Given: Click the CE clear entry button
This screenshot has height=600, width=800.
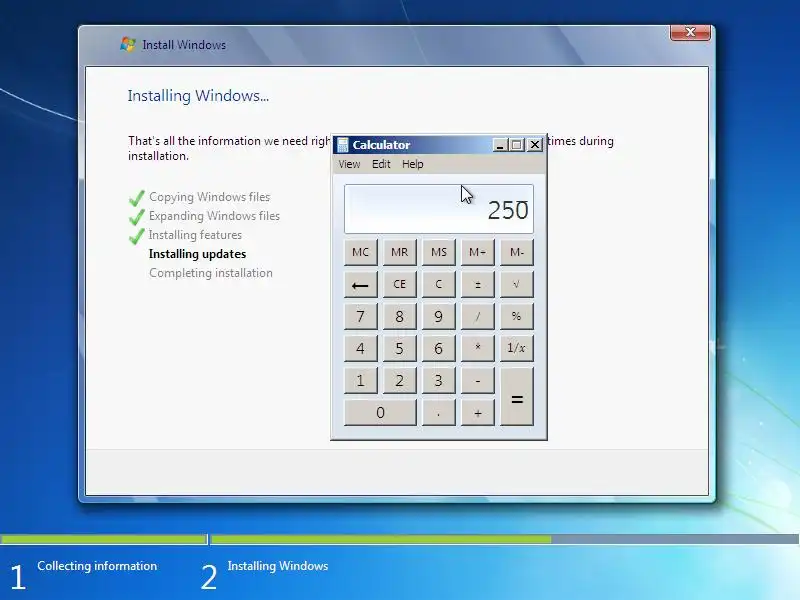Looking at the screenshot, I should coord(399,285).
